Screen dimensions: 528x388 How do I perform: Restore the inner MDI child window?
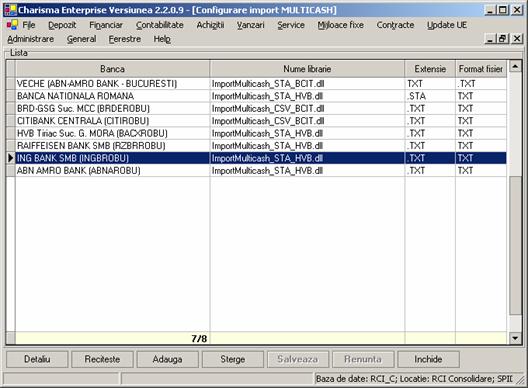502,39
